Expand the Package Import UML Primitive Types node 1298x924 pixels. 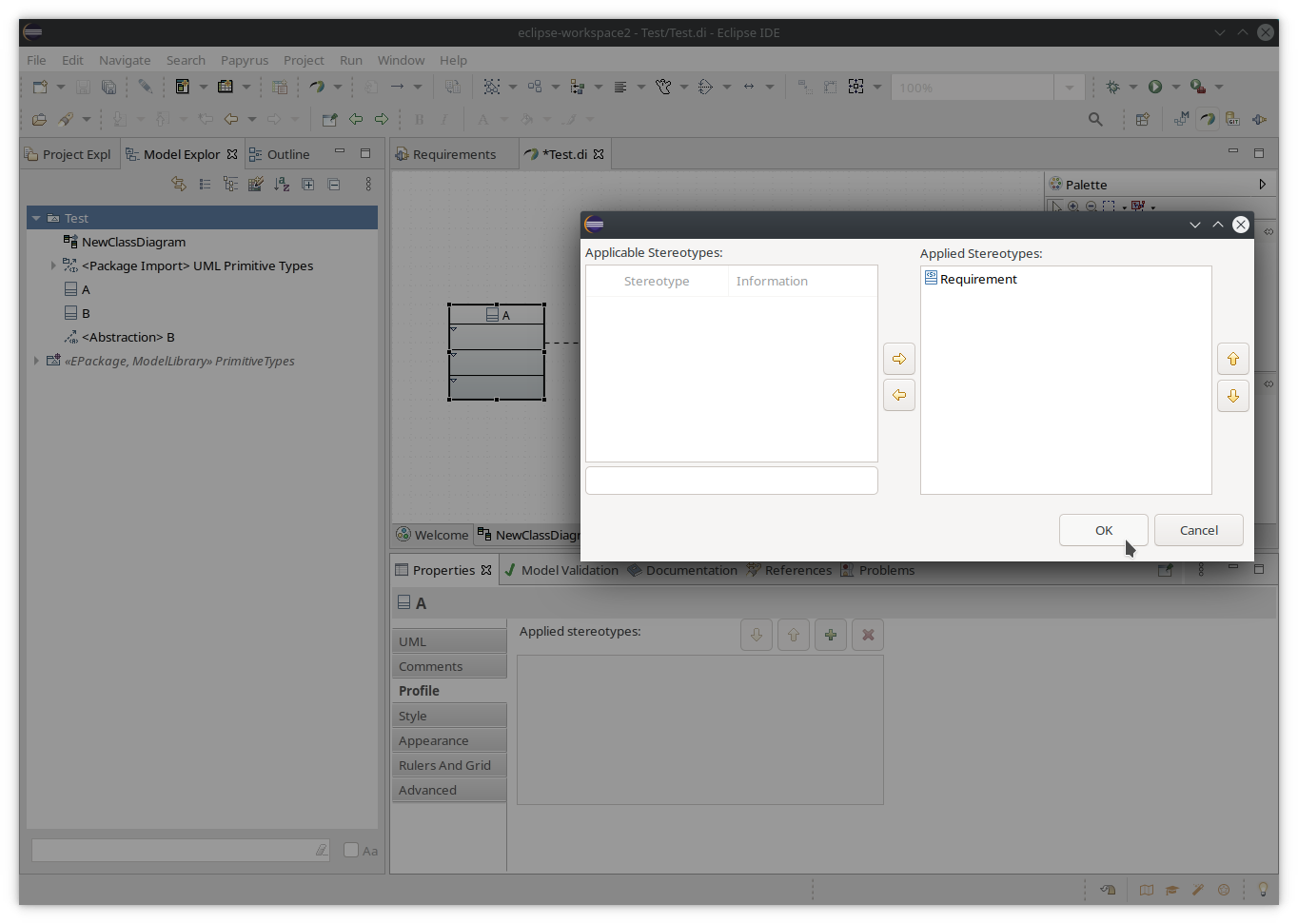click(53, 265)
